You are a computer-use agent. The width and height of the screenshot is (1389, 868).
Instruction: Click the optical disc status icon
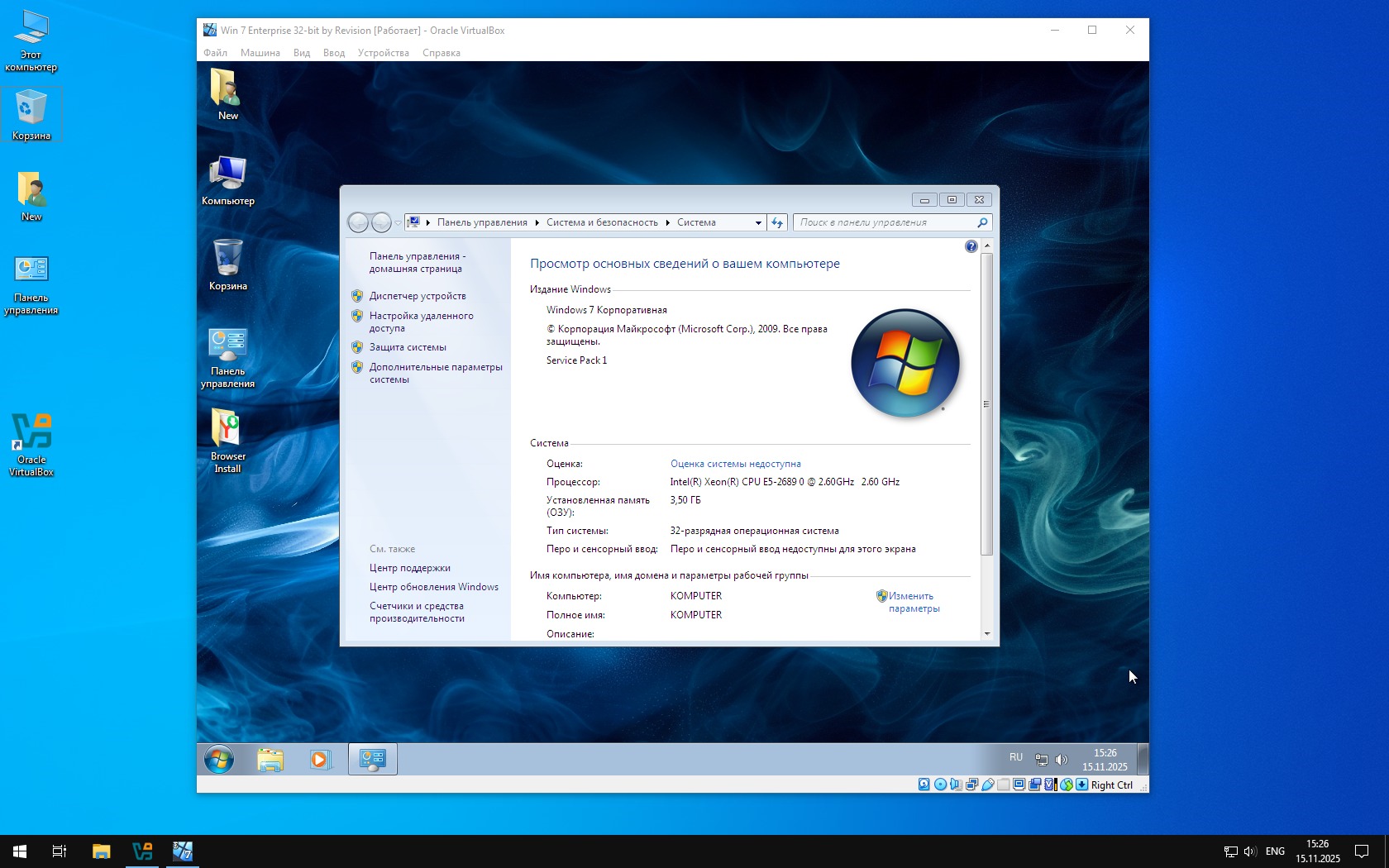coord(940,785)
